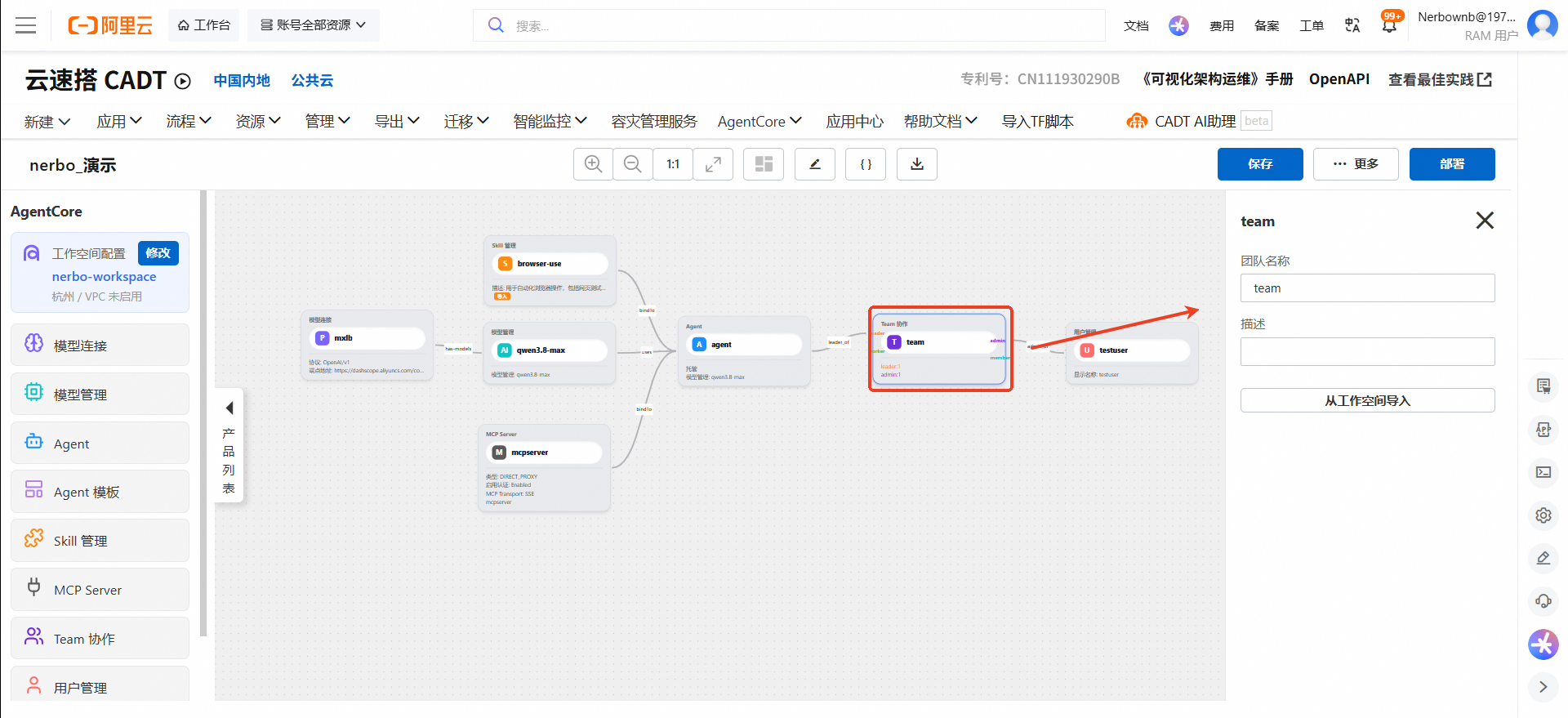Select Skill 管理 in AgentCore panel
Viewport: 1568px width, 718px height.
tap(100, 541)
